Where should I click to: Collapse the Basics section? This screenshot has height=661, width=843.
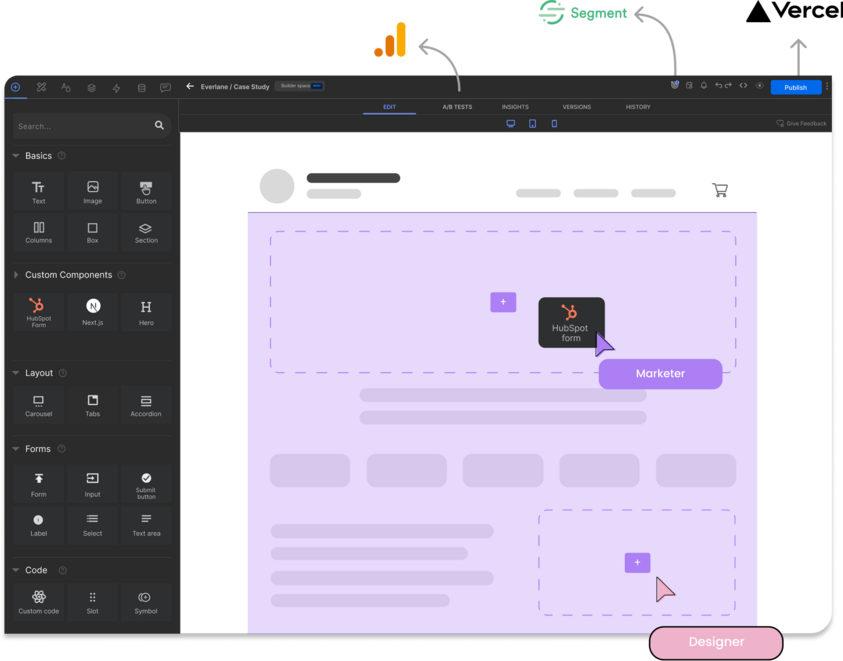coord(16,156)
